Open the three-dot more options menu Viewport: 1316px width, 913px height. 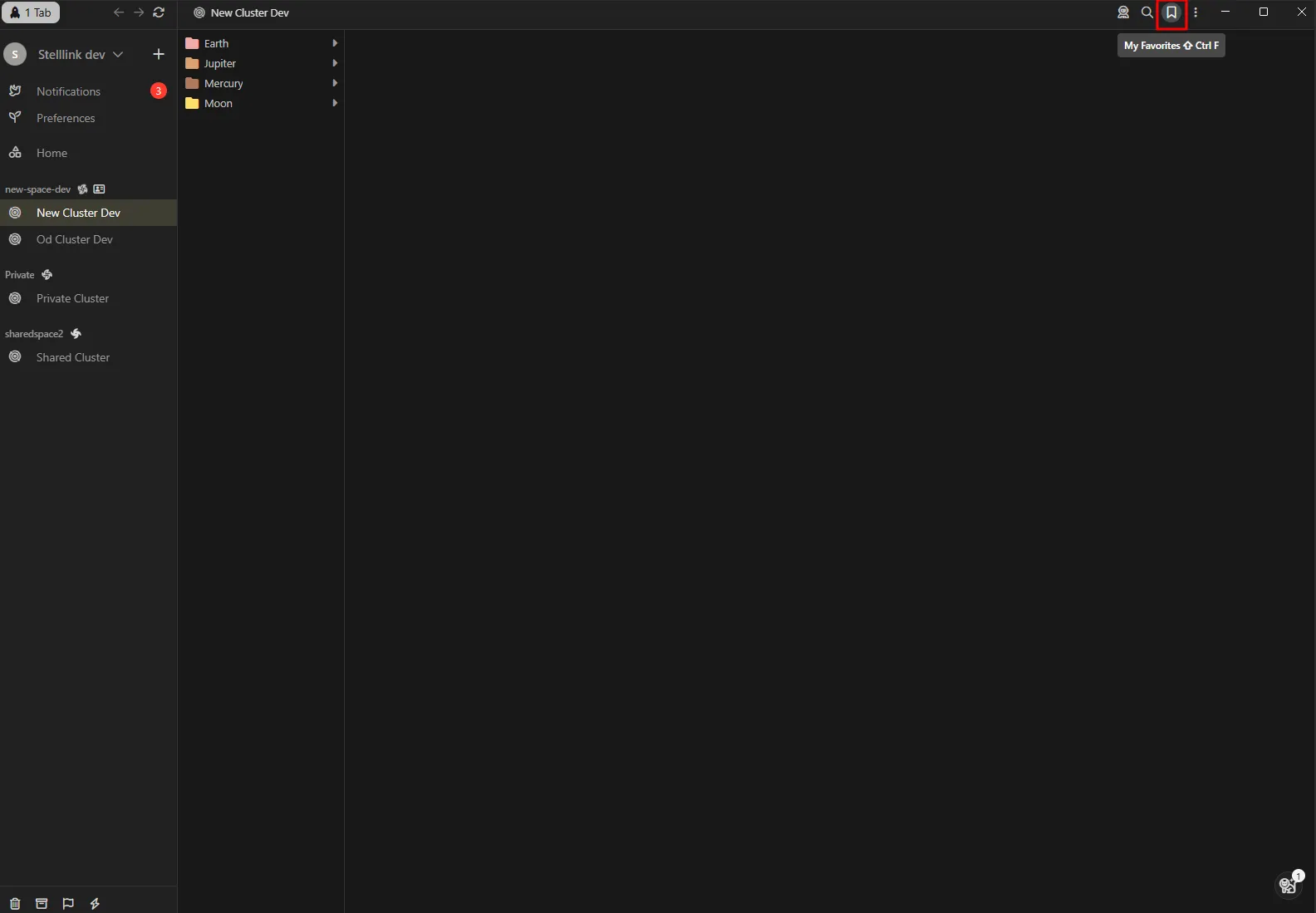coord(1196,12)
